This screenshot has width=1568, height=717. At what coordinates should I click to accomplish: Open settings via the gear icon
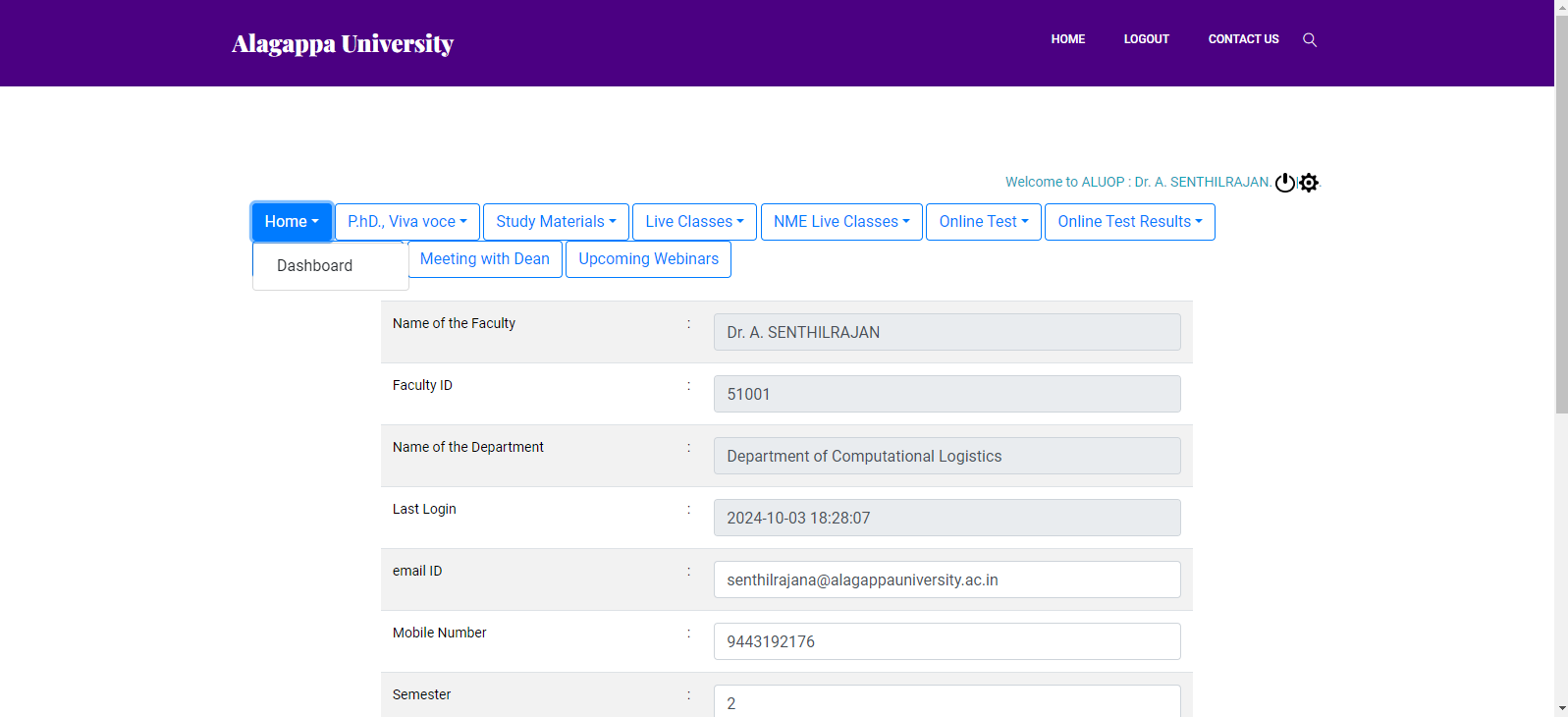[1309, 183]
